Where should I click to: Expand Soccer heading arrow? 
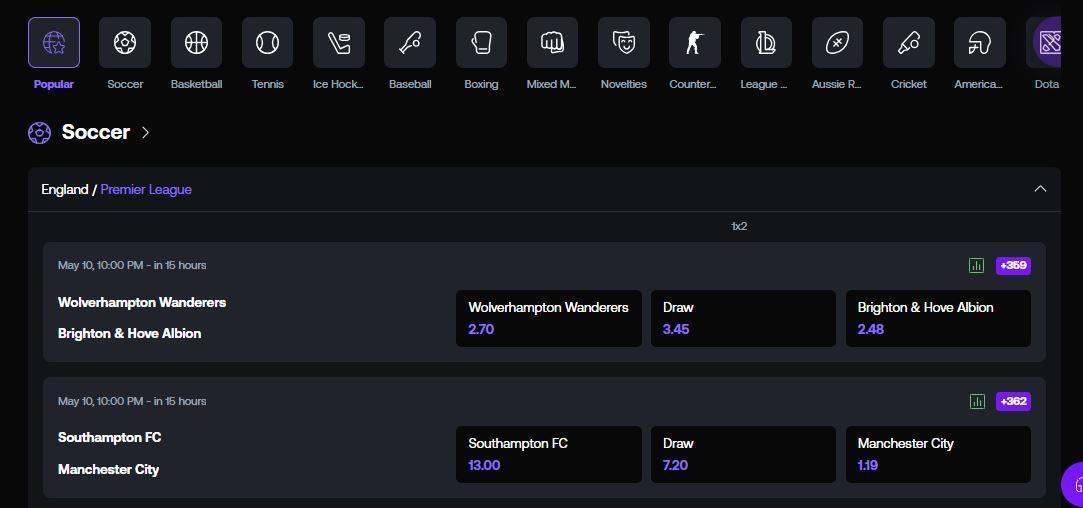coord(146,132)
